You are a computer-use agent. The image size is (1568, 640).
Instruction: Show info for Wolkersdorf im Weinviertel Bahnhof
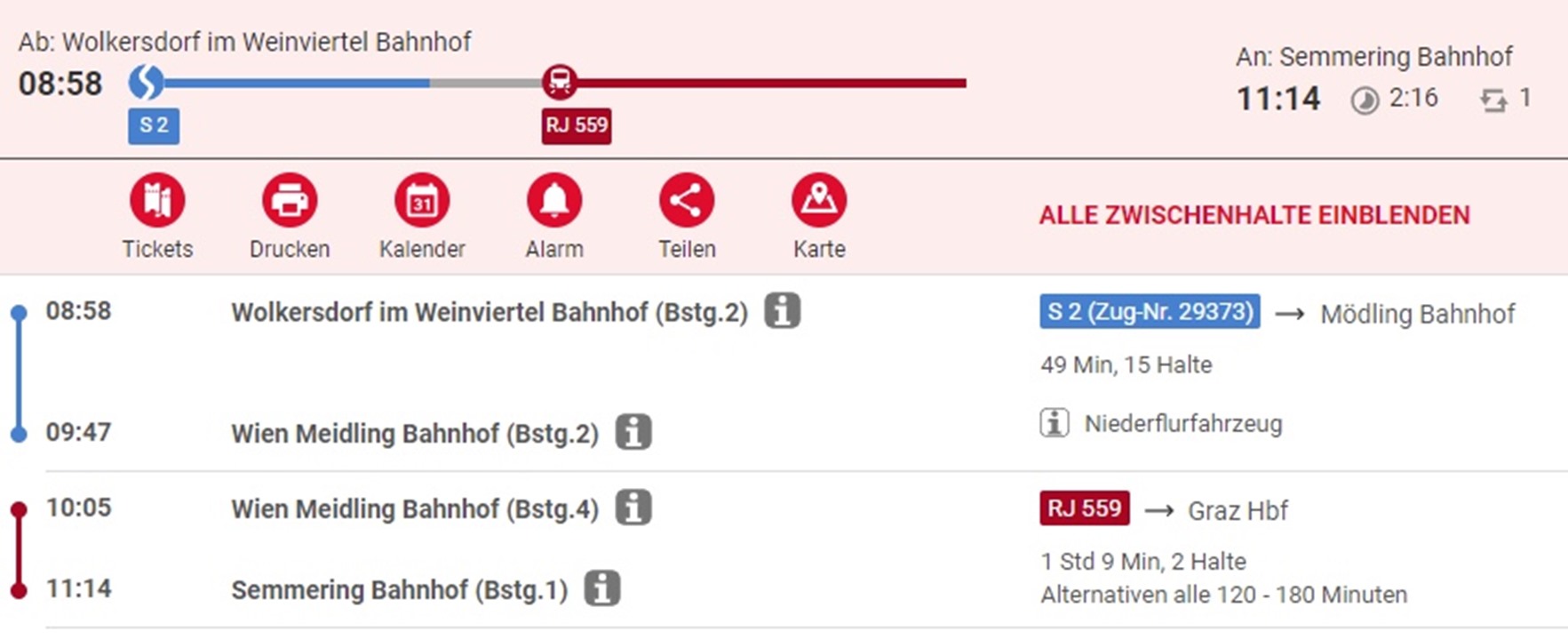point(783,311)
